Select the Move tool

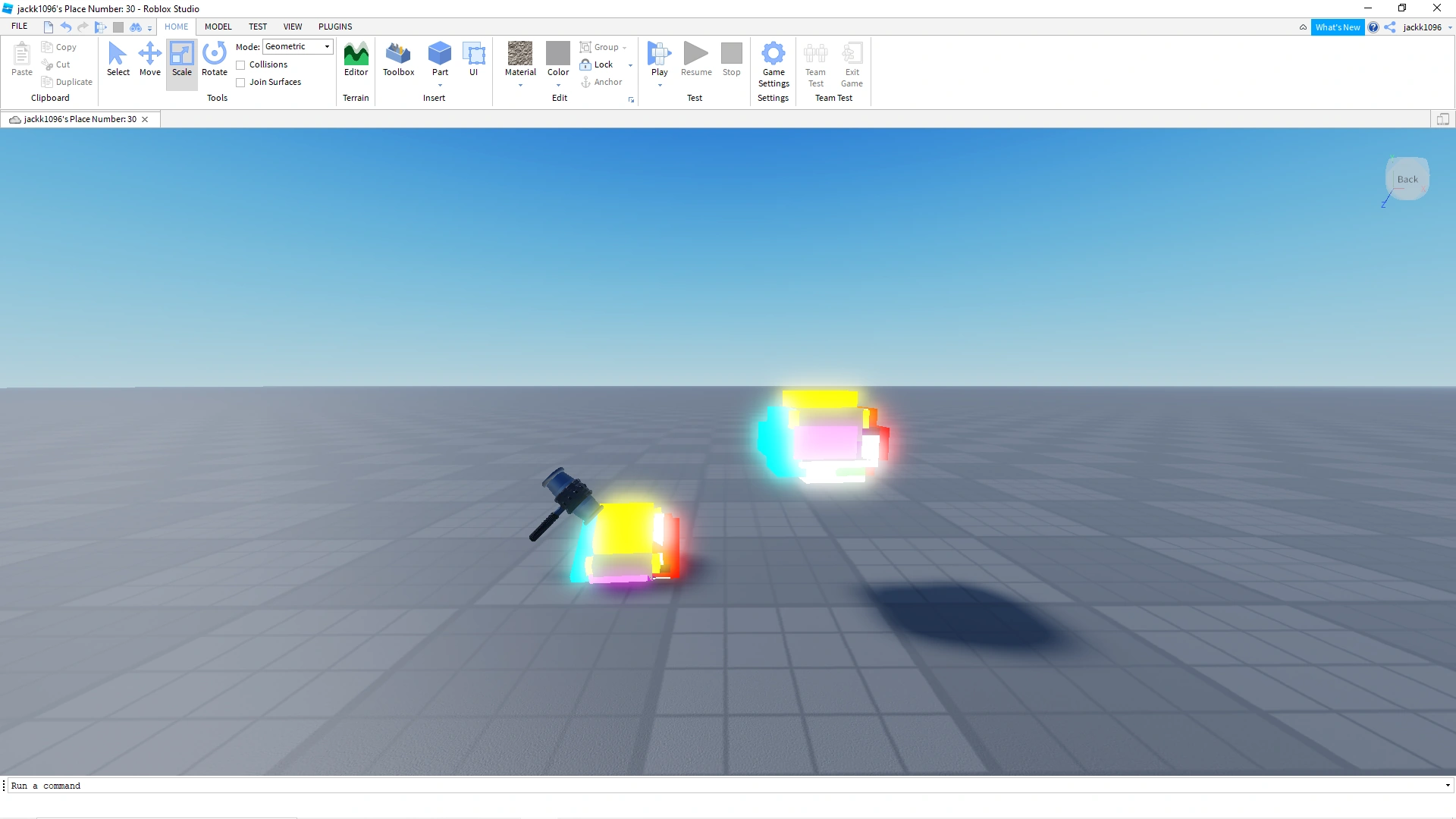149,59
